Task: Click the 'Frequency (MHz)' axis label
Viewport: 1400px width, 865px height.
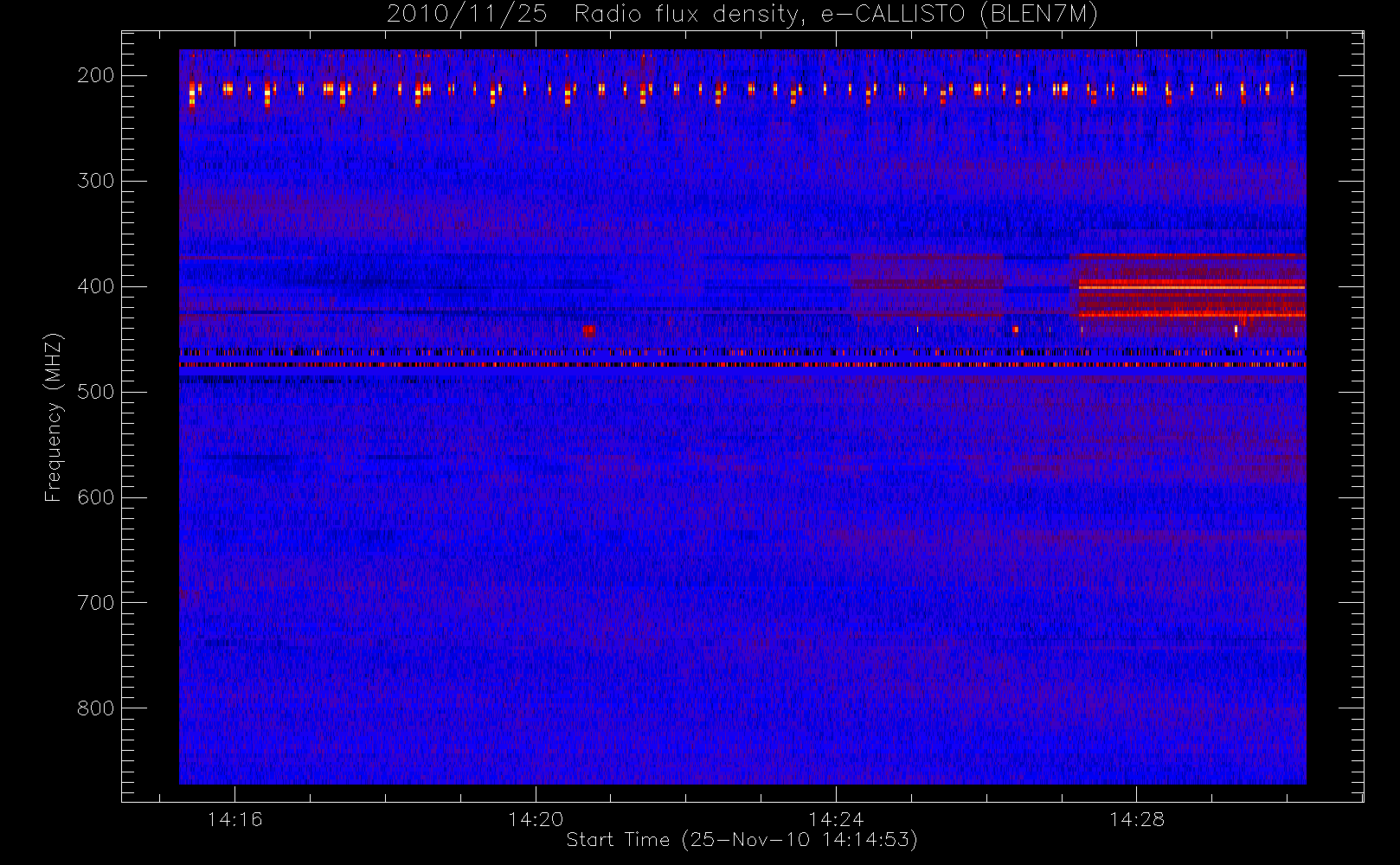Action: pos(54,417)
